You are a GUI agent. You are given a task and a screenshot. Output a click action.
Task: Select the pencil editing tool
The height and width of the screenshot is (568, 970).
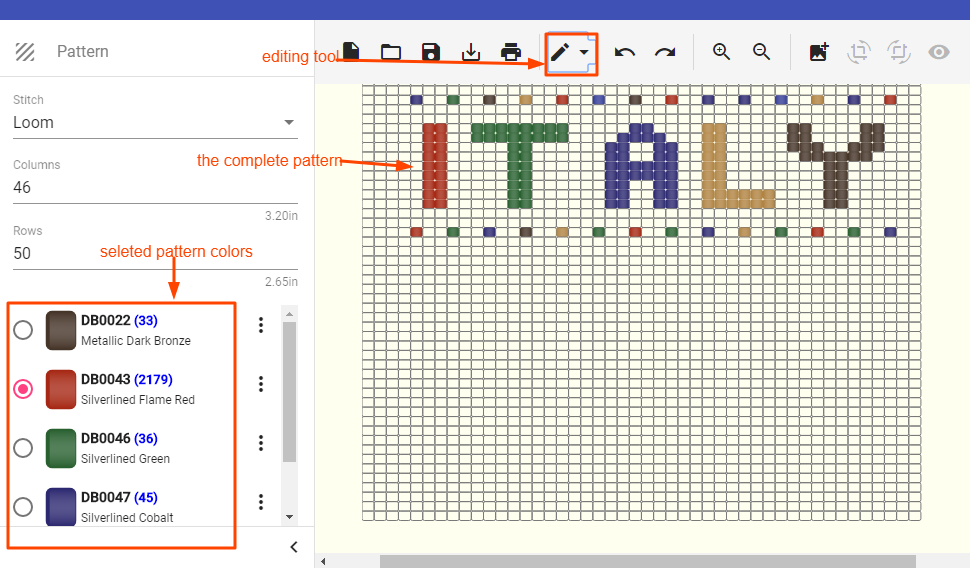(560, 52)
